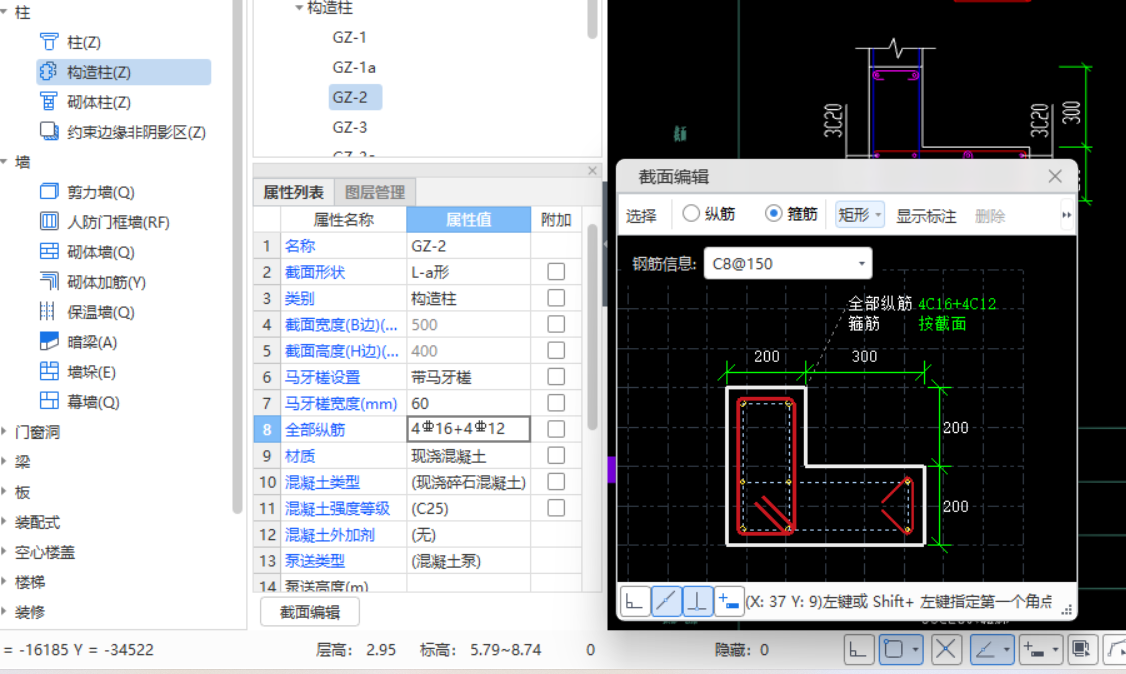Expand the 楼梯 category

pyautogui.click(x=4, y=582)
